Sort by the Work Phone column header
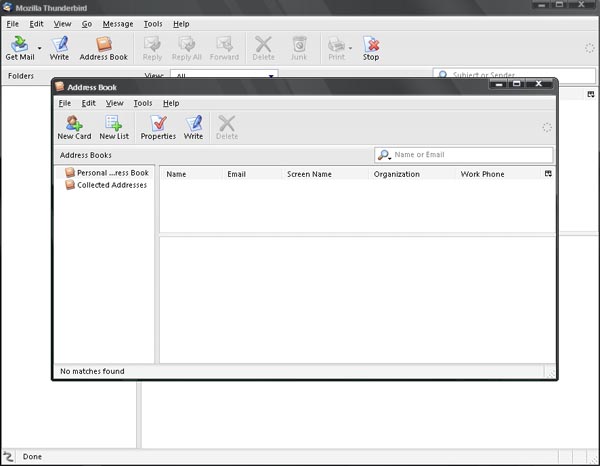This screenshot has height=466, width=600. coord(499,174)
